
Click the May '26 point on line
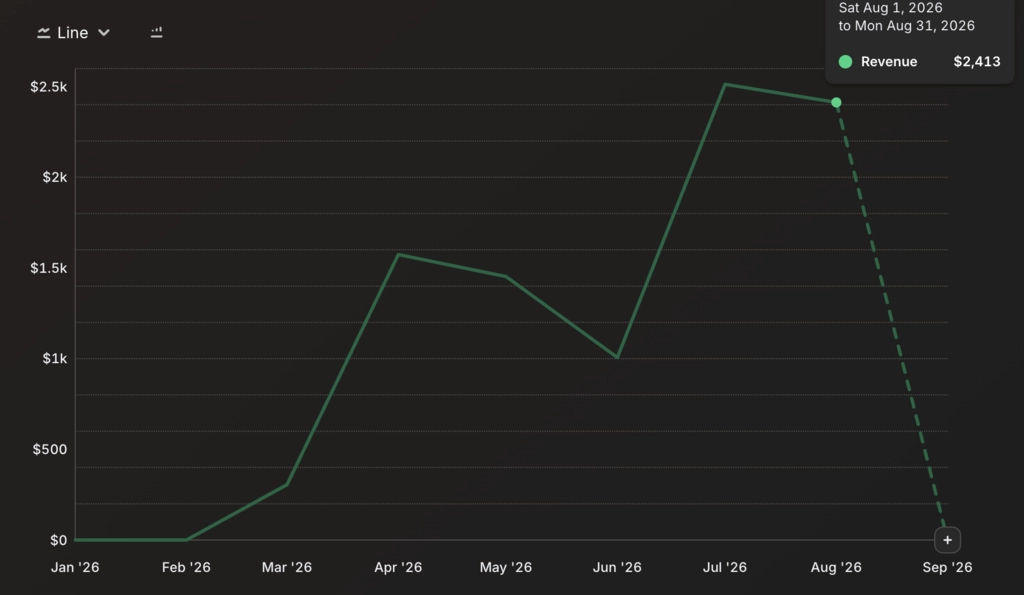pos(506,276)
